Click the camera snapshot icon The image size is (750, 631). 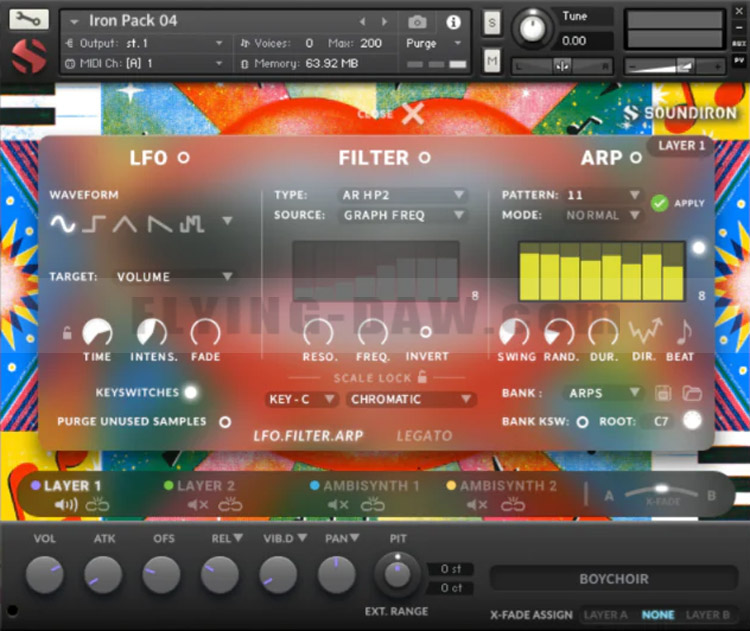point(416,21)
